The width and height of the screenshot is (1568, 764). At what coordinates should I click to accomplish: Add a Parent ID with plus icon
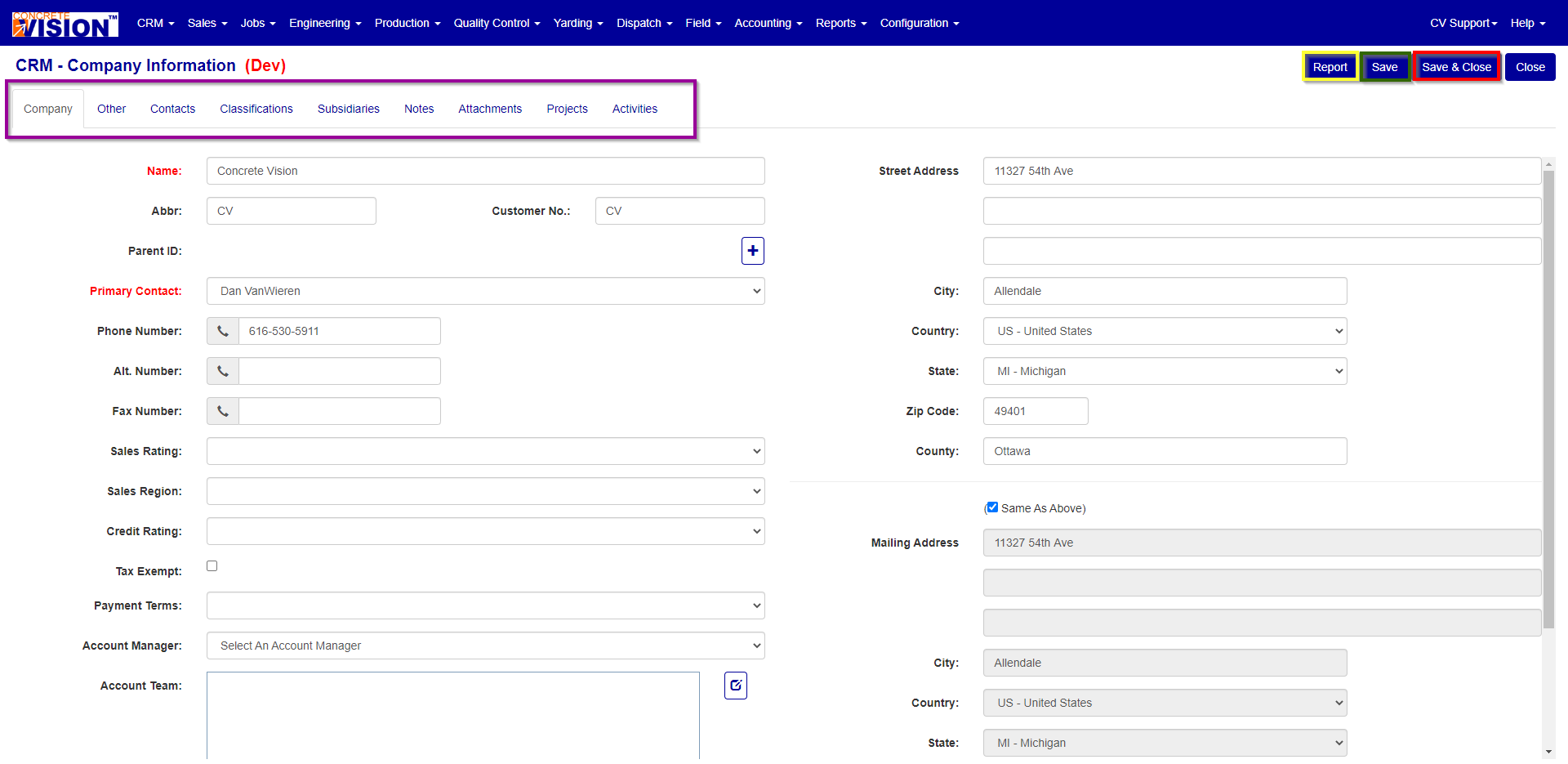click(x=753, y=251)
